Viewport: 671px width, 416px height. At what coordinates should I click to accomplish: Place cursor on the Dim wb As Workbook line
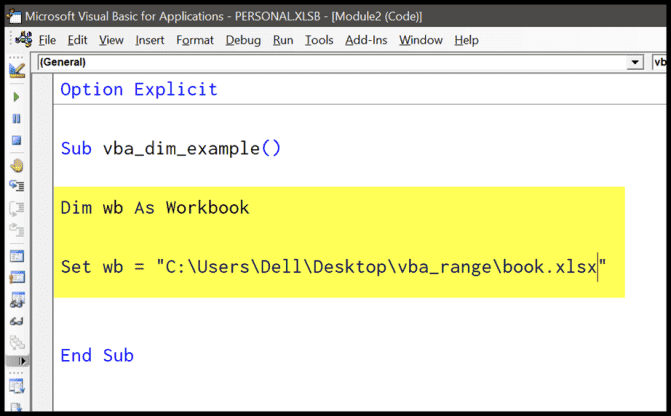click(155, 208)
